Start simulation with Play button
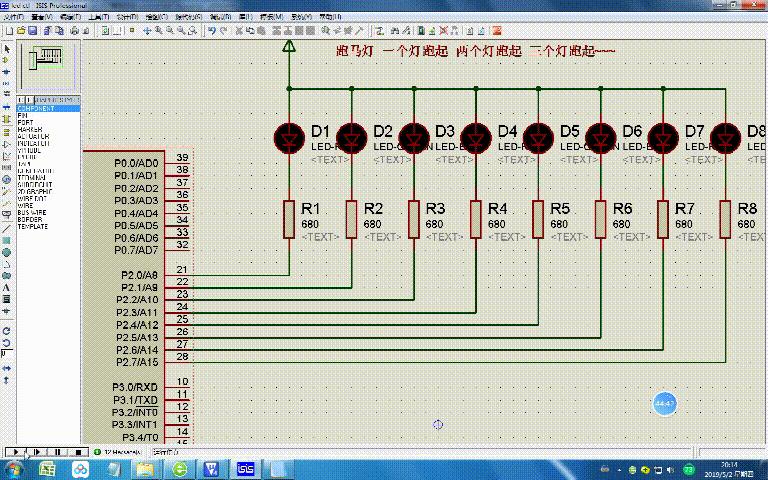The image size is (768, 480). (x=15, y=452)
